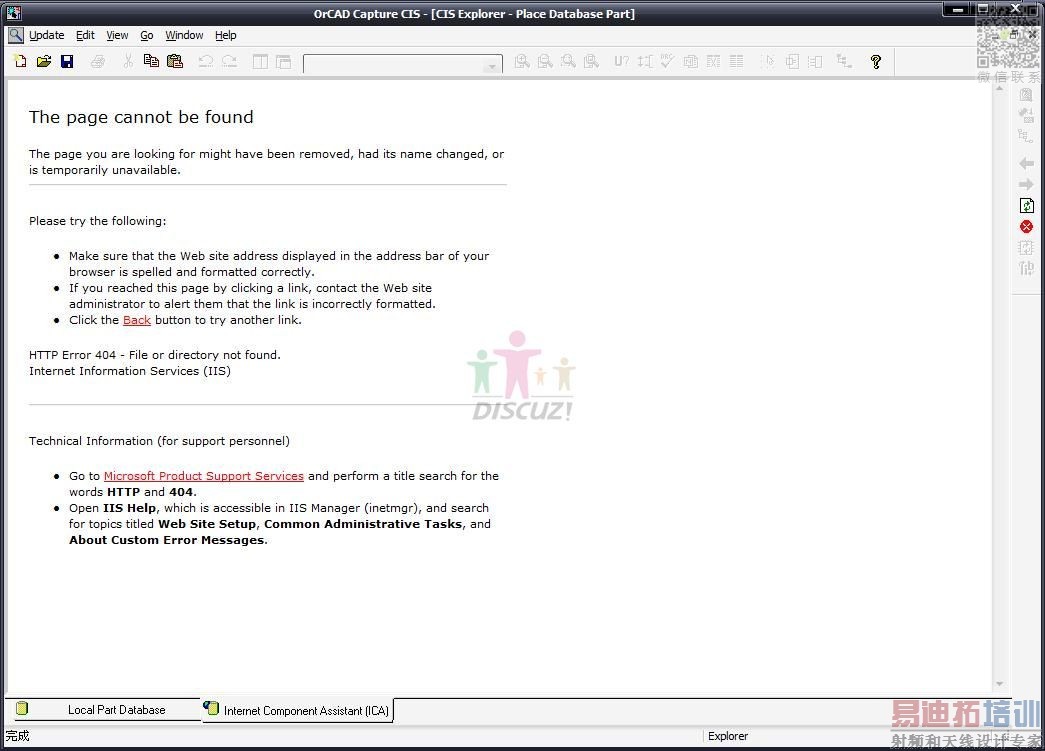Viewport: 1045px width, 751px height.
Task: Click 'Technical Information (for support personnel)' text
Action: tap(159, 441)
